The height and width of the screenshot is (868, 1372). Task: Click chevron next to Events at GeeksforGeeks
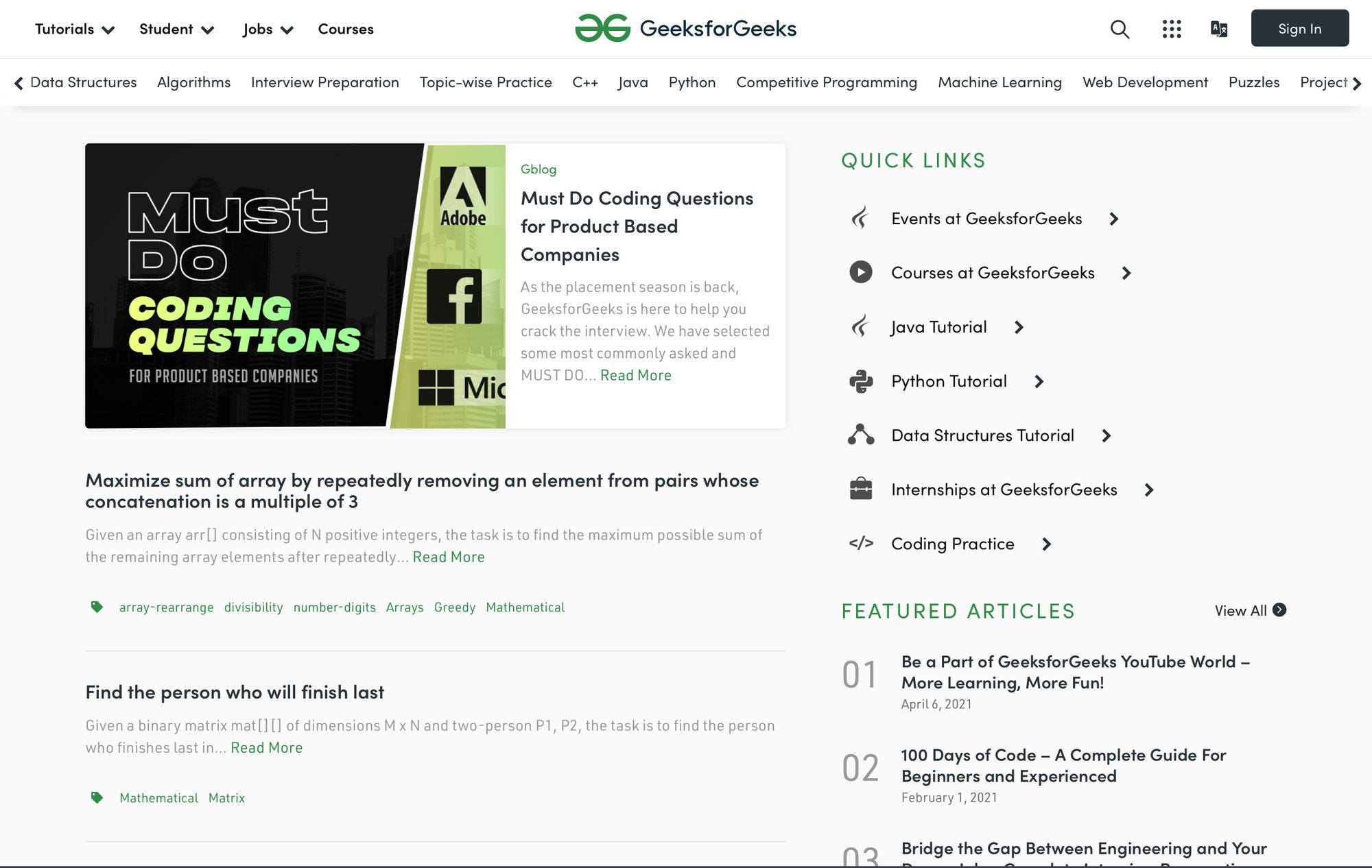pos(1114,219)
